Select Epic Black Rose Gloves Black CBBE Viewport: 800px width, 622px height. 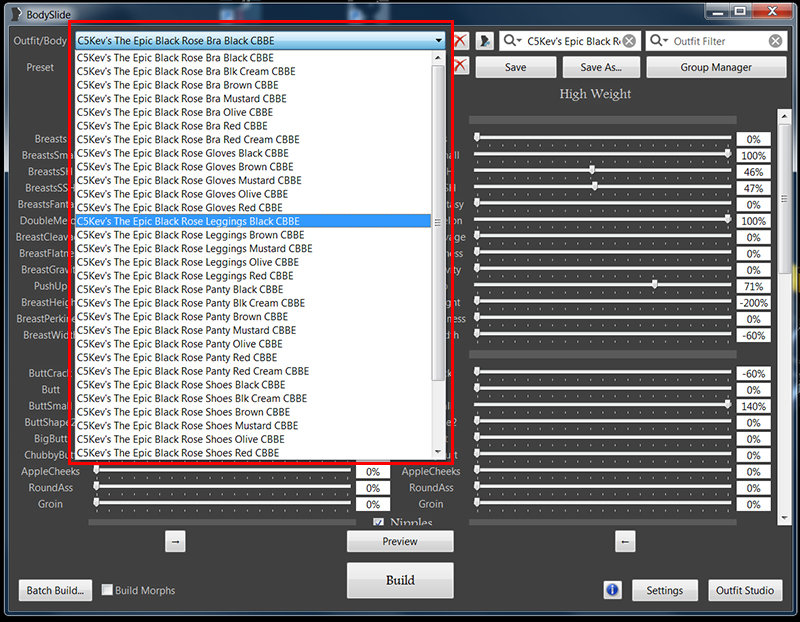(x=253, y=153)
